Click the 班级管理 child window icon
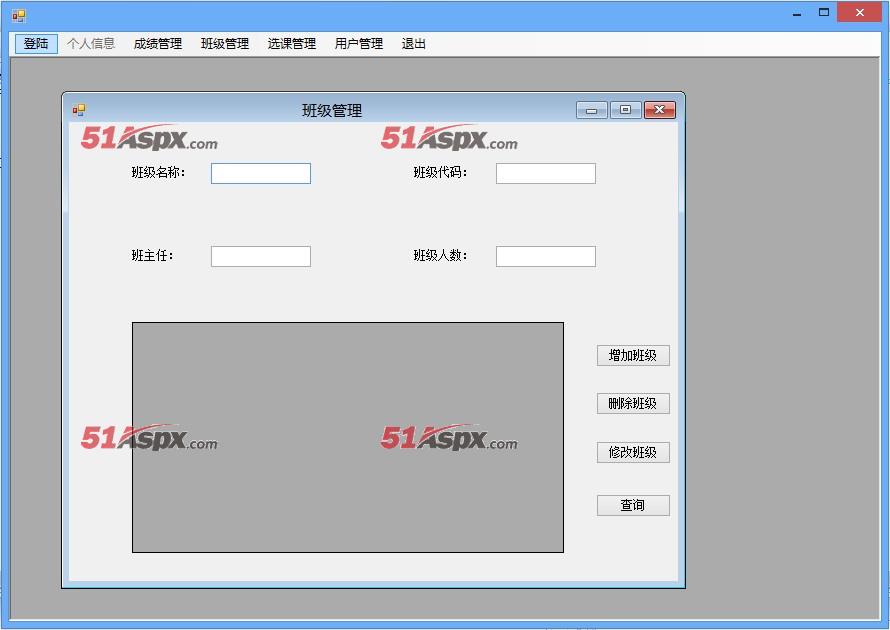This screenshot has width=890, height=630. [x=79, y=110]
